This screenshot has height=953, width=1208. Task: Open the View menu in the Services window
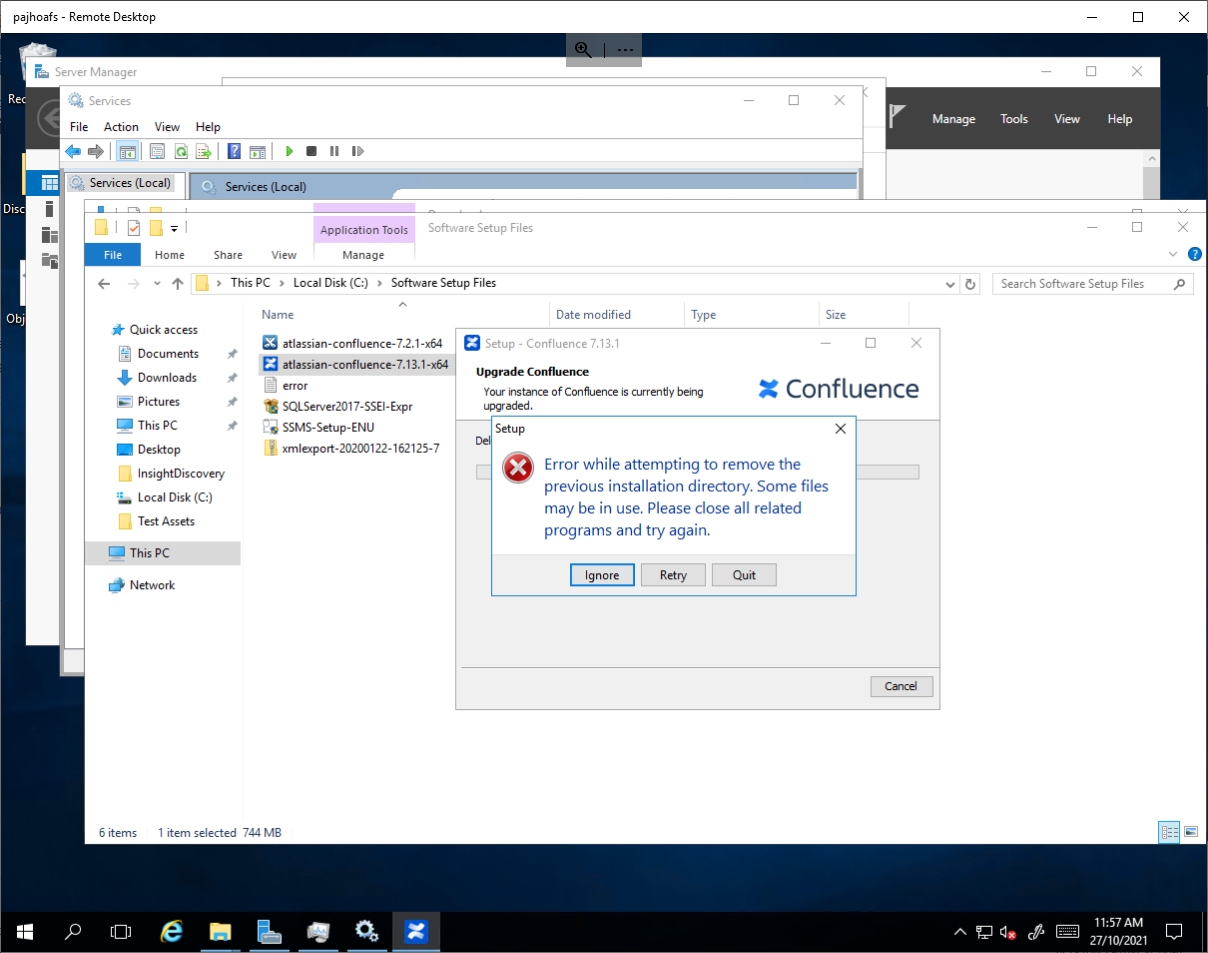coord(167,127)
